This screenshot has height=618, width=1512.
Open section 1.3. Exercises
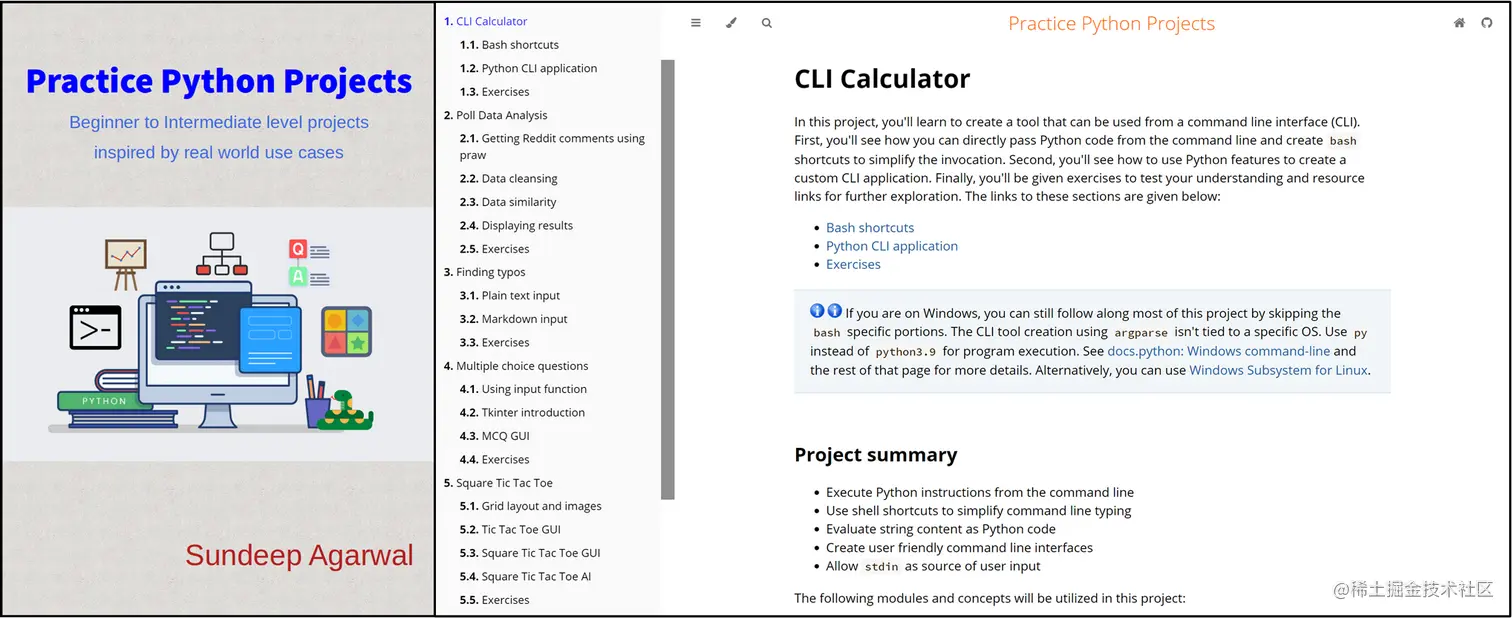tap(494, 92)
